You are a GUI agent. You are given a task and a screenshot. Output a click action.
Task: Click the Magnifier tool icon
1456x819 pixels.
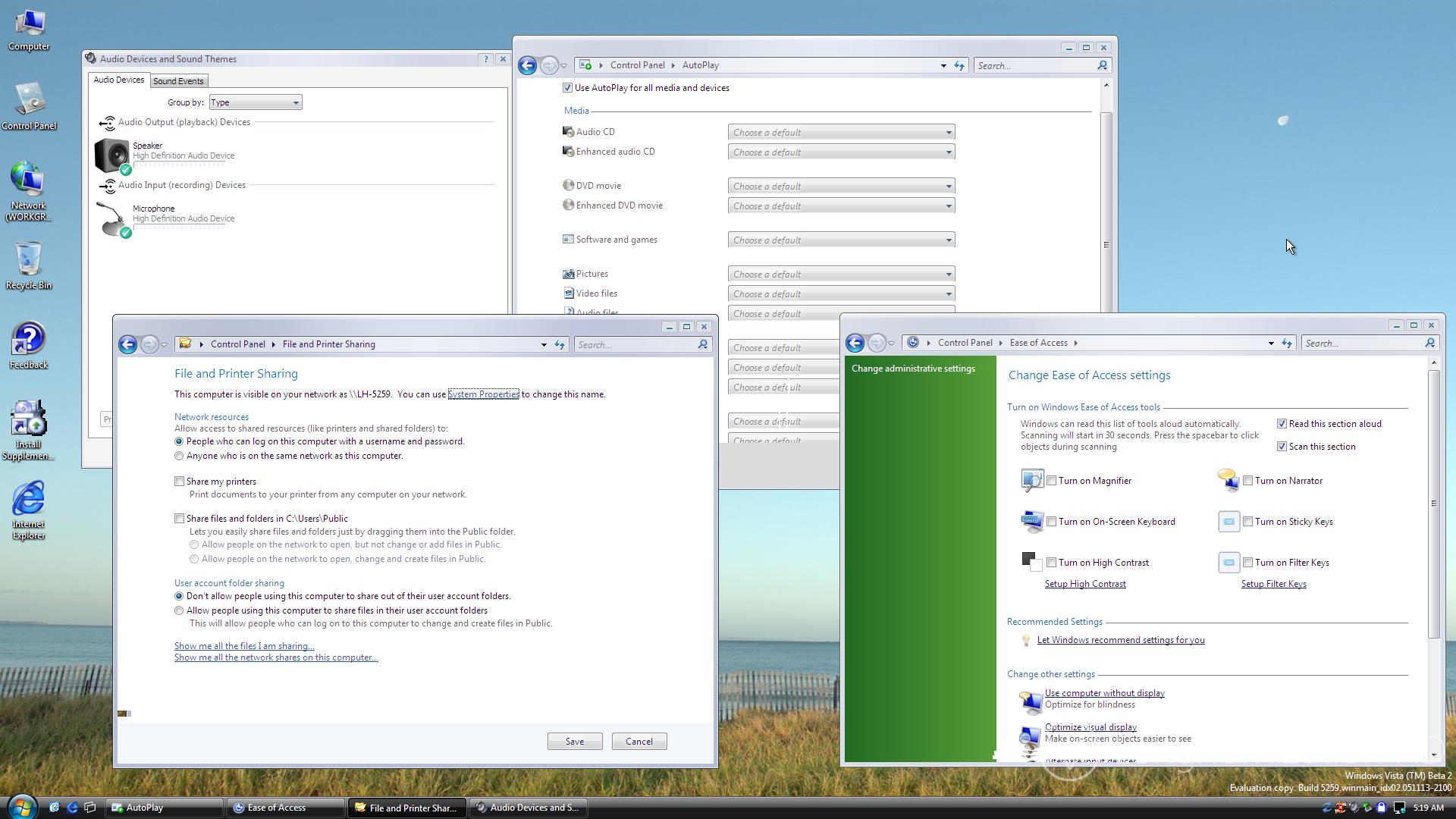coord(1031,481)
